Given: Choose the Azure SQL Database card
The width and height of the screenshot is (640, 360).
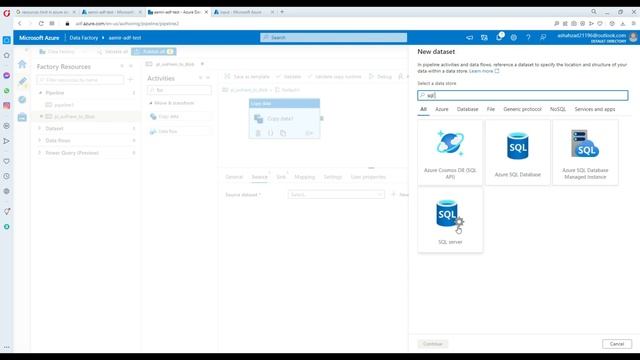Looking at the screenshot, I should click(518, 152).
